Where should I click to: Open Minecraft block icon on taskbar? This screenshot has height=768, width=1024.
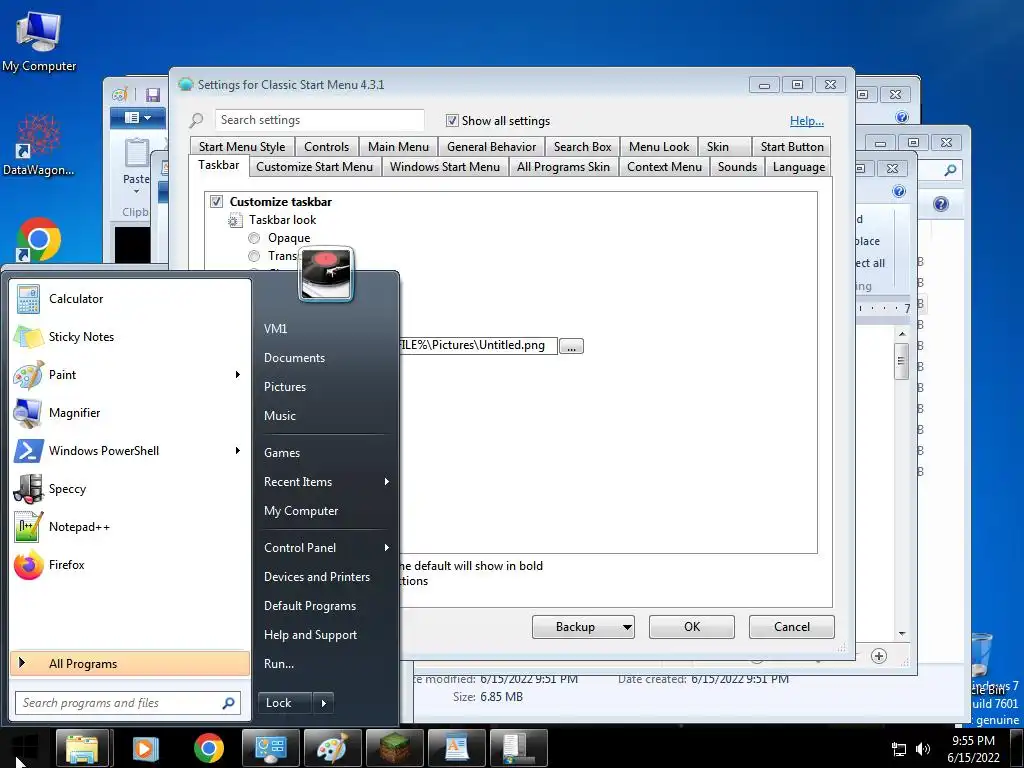coord(394,748)
